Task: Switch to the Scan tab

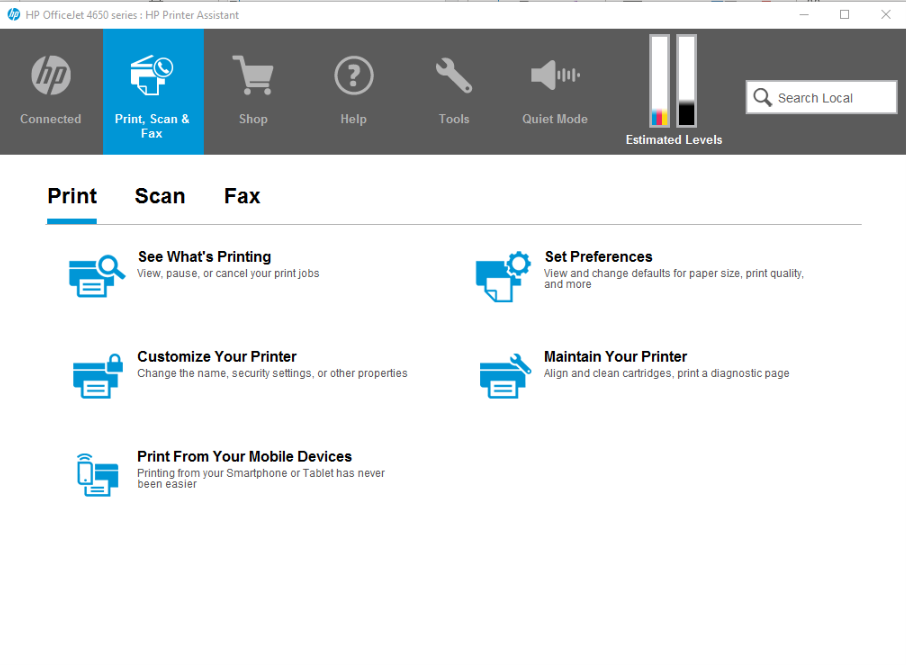Action: click(x=160, y=197)
